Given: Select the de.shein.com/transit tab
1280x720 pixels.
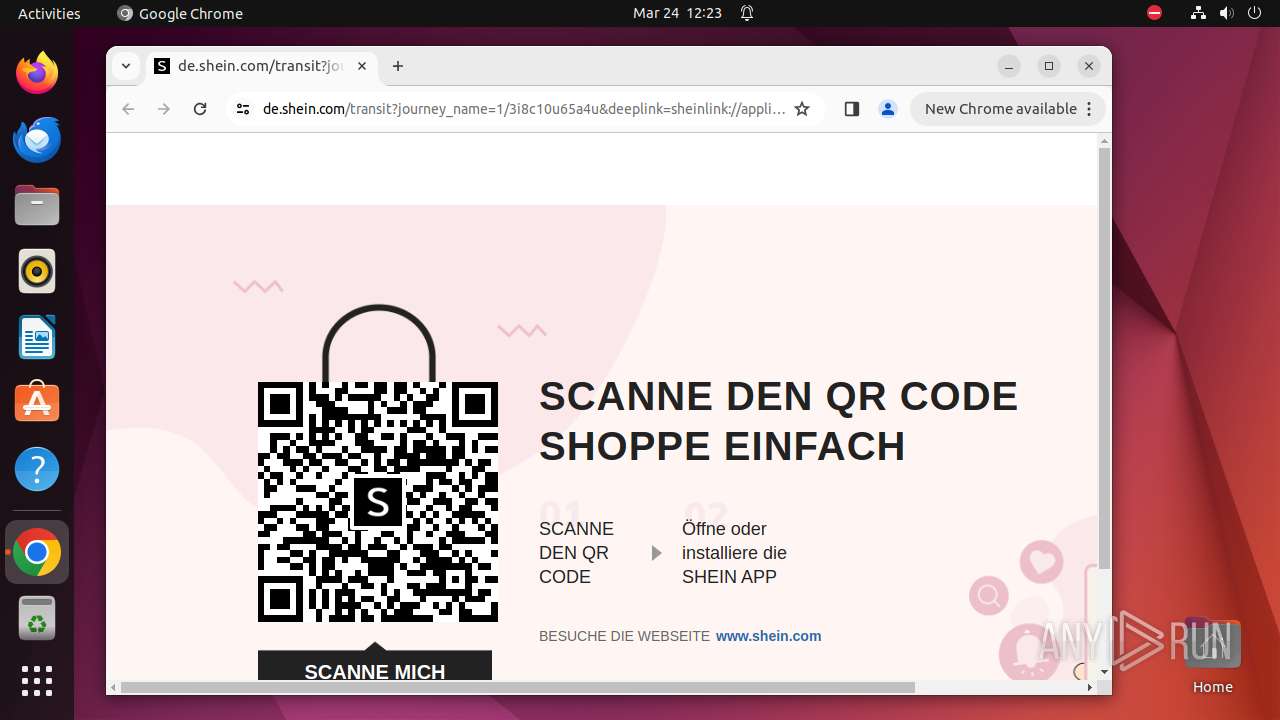Looking at the screenshot, I should (262, 66).
